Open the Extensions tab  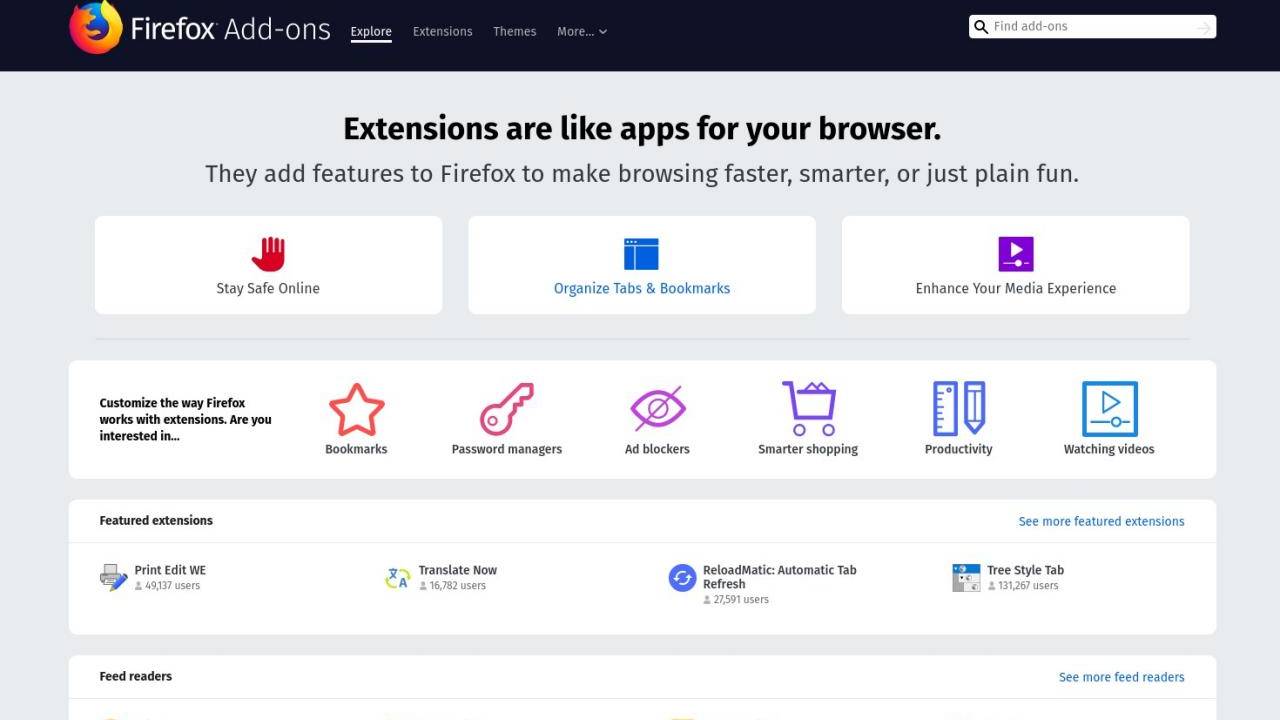click(x=442, y=32)
